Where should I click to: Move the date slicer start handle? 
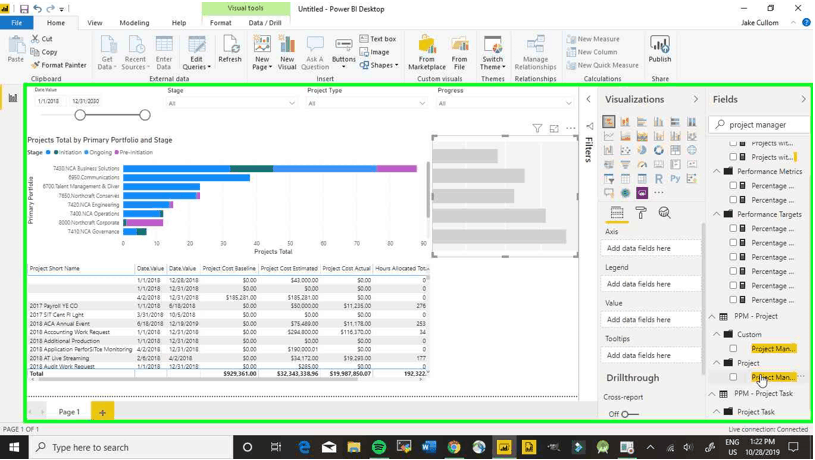(80, 115)
